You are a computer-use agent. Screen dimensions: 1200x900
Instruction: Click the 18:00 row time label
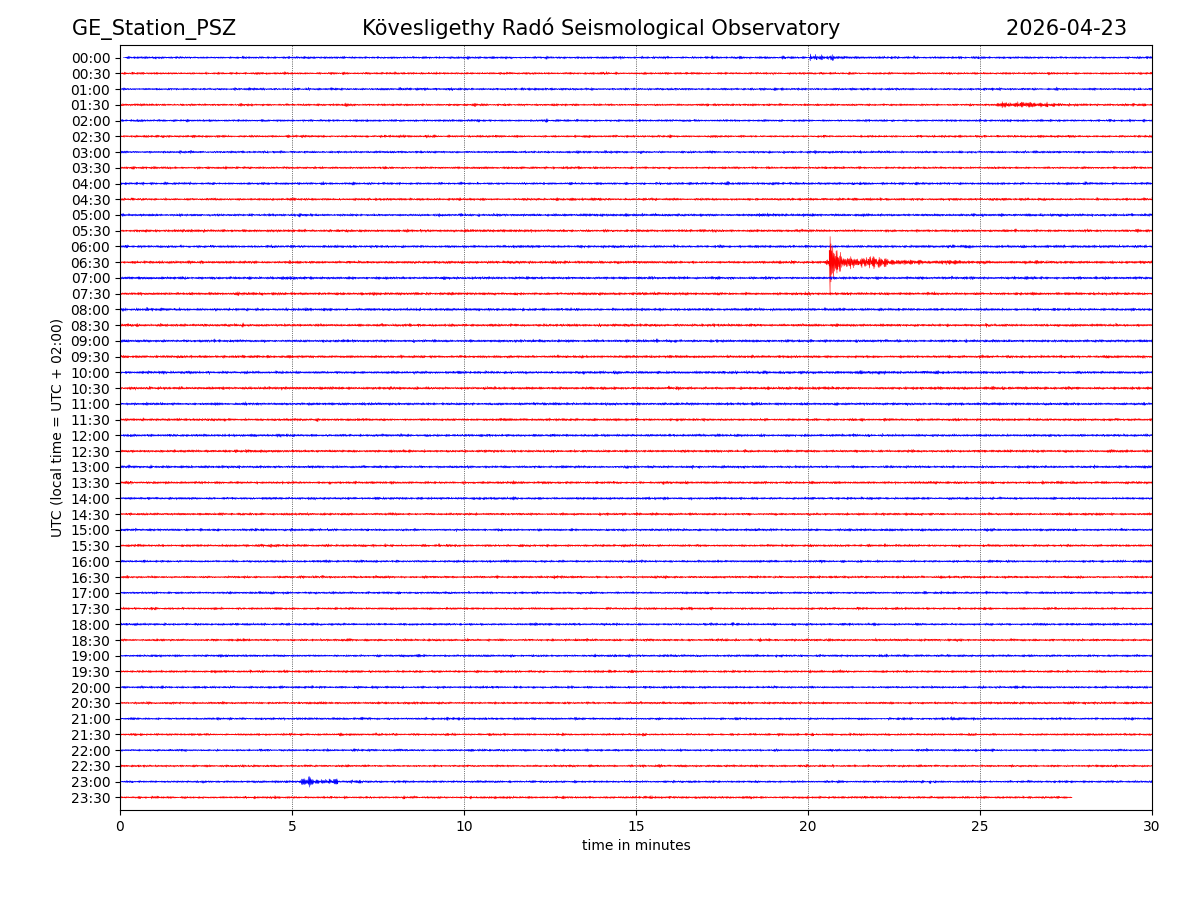91,625
